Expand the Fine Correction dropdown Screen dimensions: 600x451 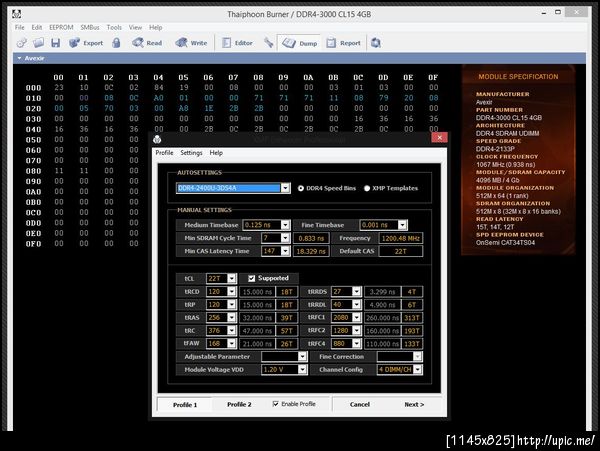point(418,357)
